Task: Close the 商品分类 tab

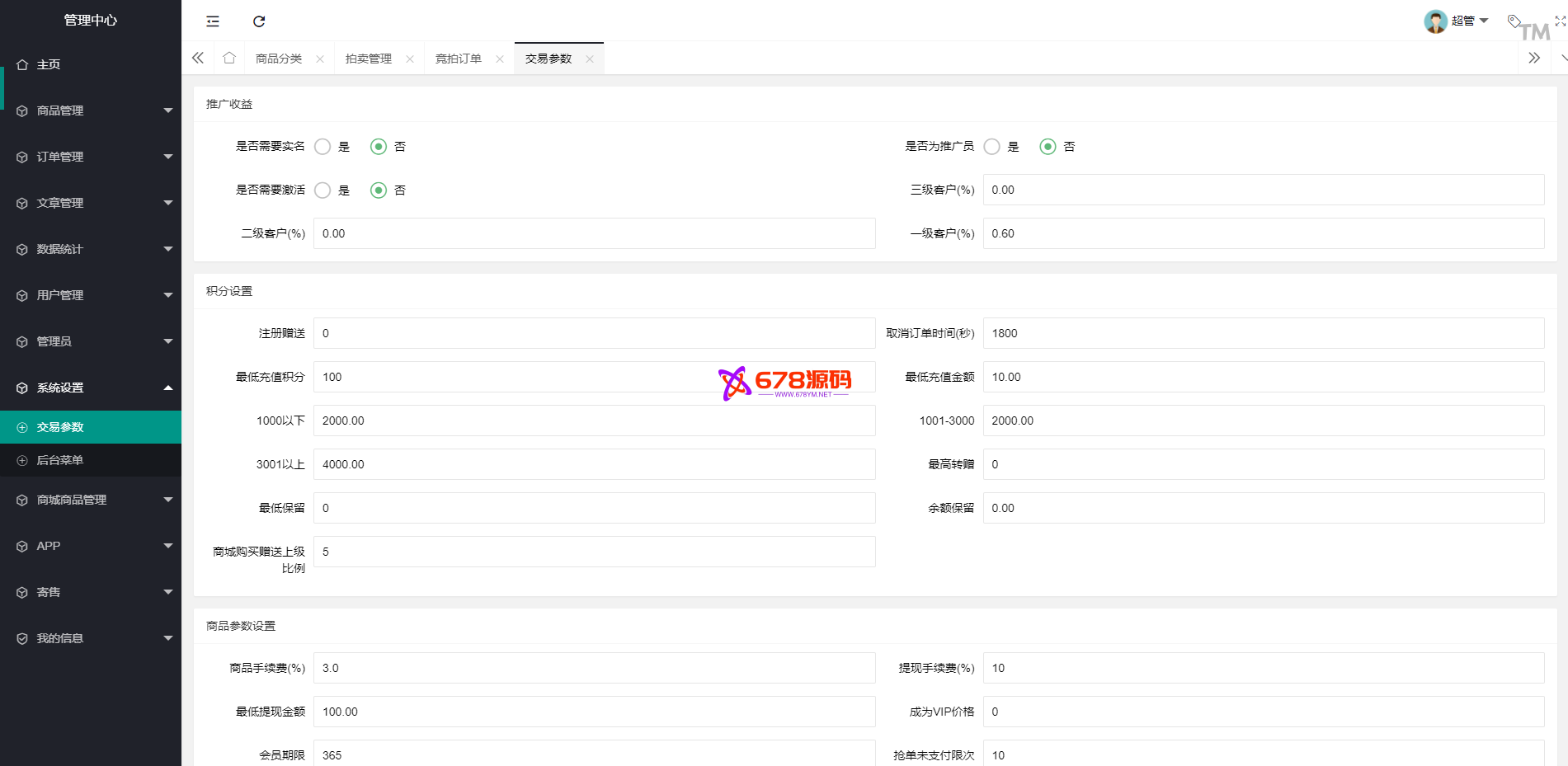Action: click(320, 59)
